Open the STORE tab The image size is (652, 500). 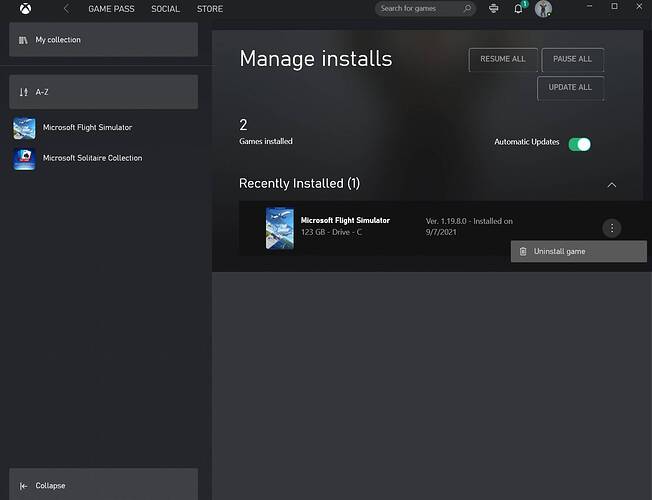coord(210,9)
